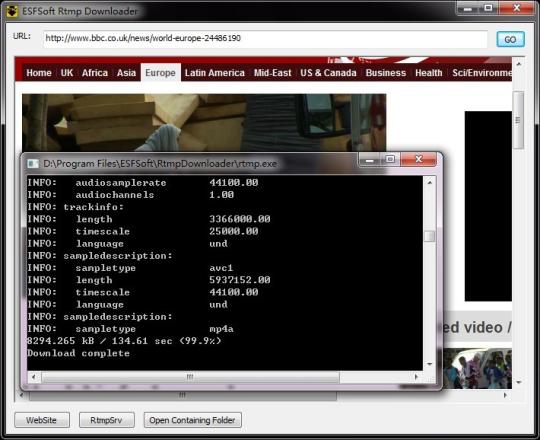
Task: Click the GO button next to URL
Action: pos(510,39)
